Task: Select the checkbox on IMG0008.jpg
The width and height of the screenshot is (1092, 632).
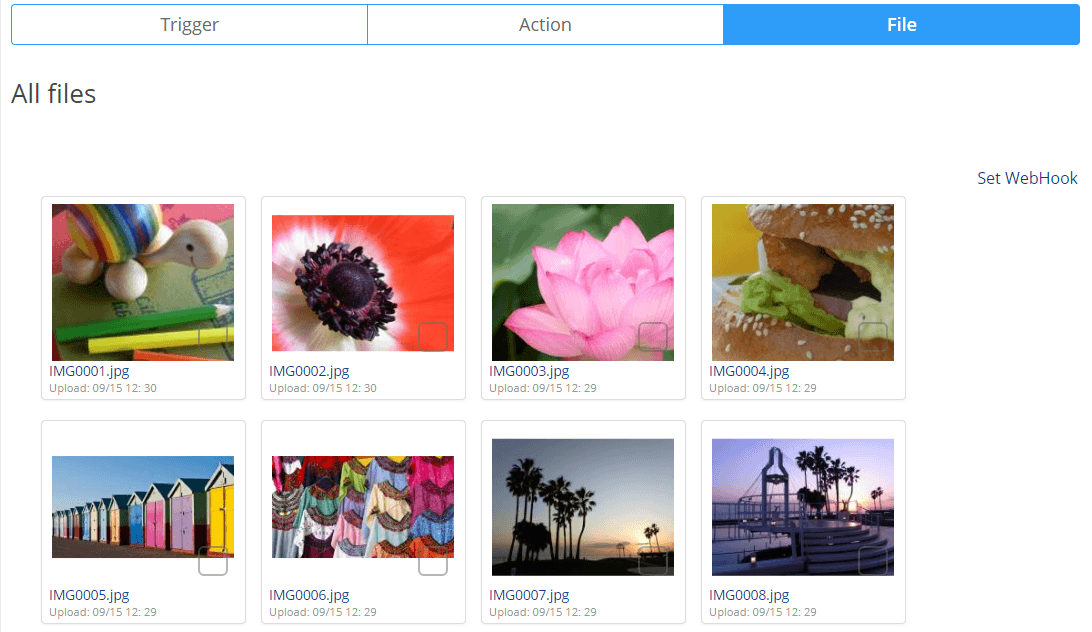Action: coord(873,561)
